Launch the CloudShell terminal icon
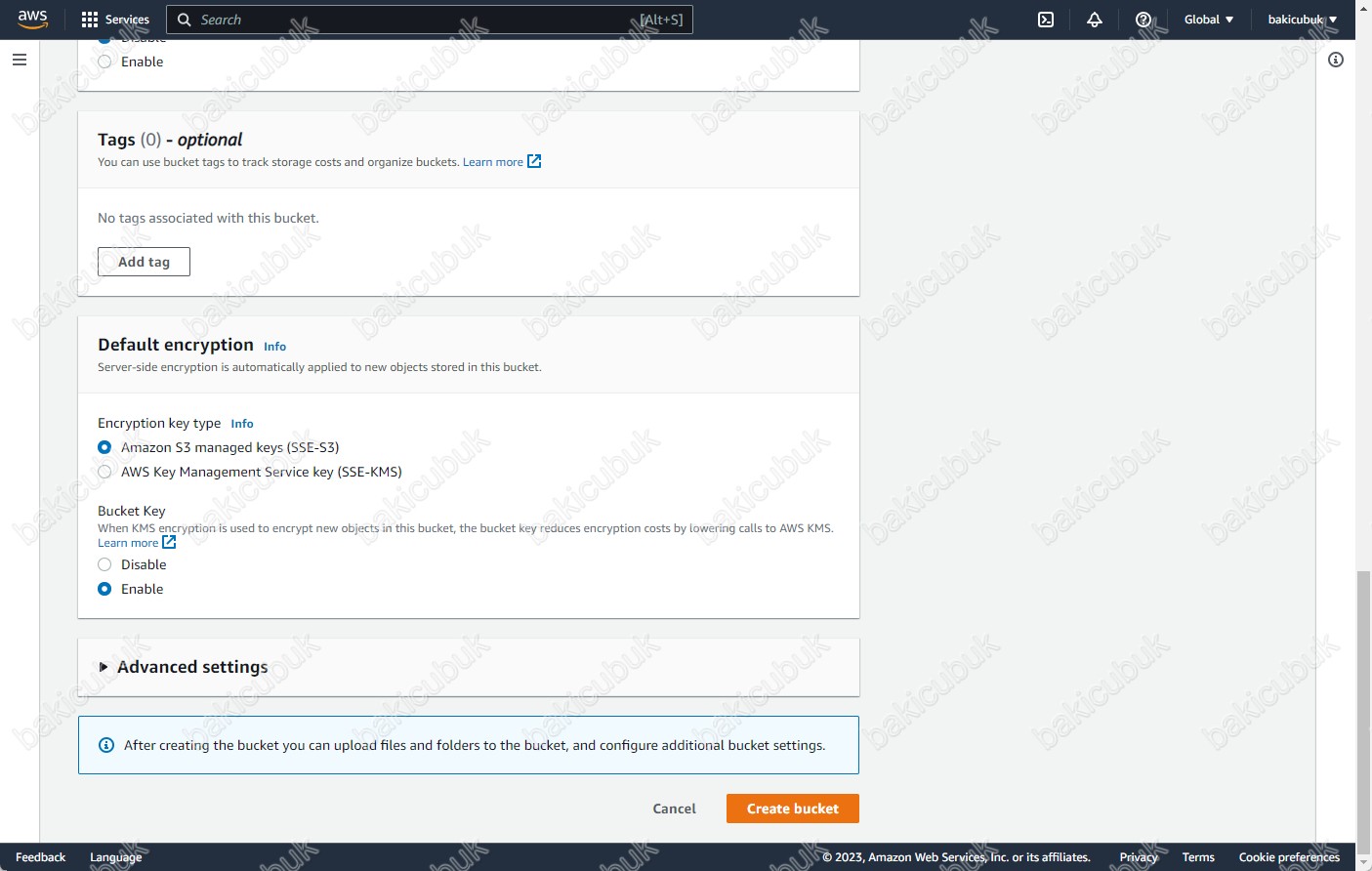The width and height of the screenshot is (1372, 871). (x=1046, y=20)
